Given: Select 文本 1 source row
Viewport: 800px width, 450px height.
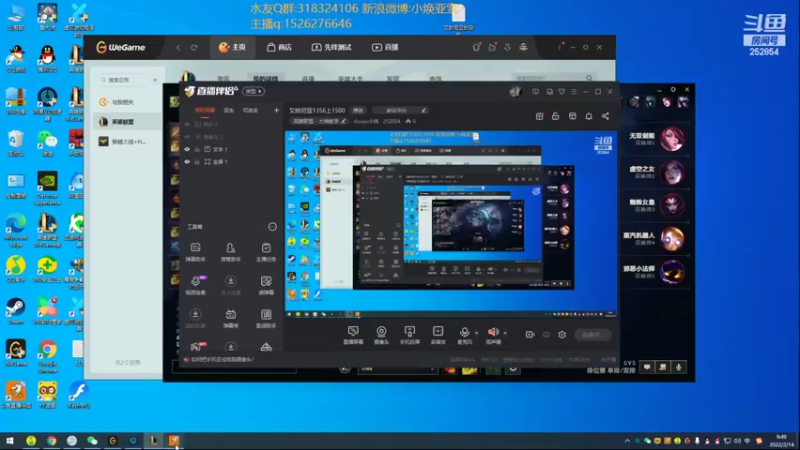Looking at the screenshot, I should [231, 149].
